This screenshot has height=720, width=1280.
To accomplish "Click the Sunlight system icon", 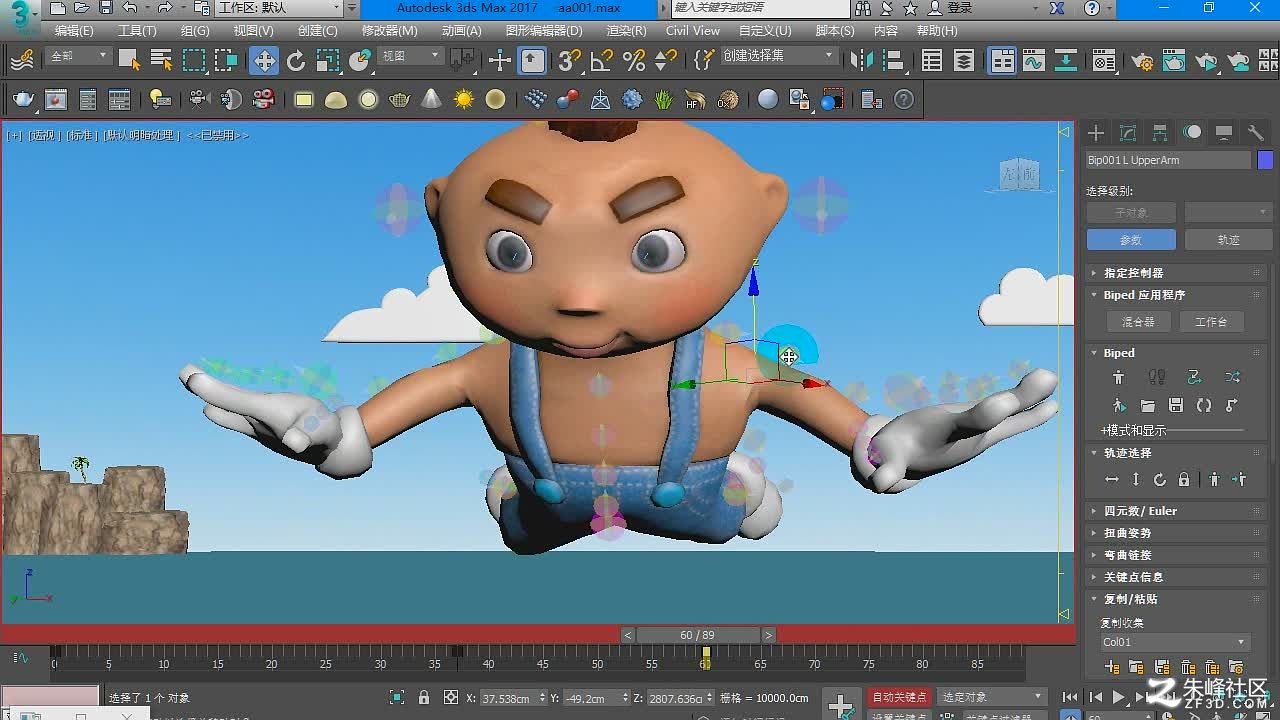I will coord(464,99).
